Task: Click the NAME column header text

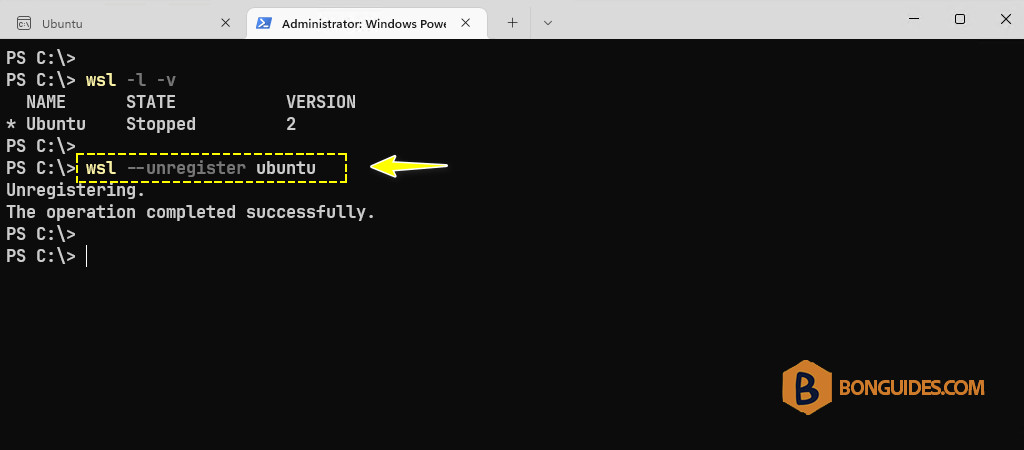Action: (46, 102)
